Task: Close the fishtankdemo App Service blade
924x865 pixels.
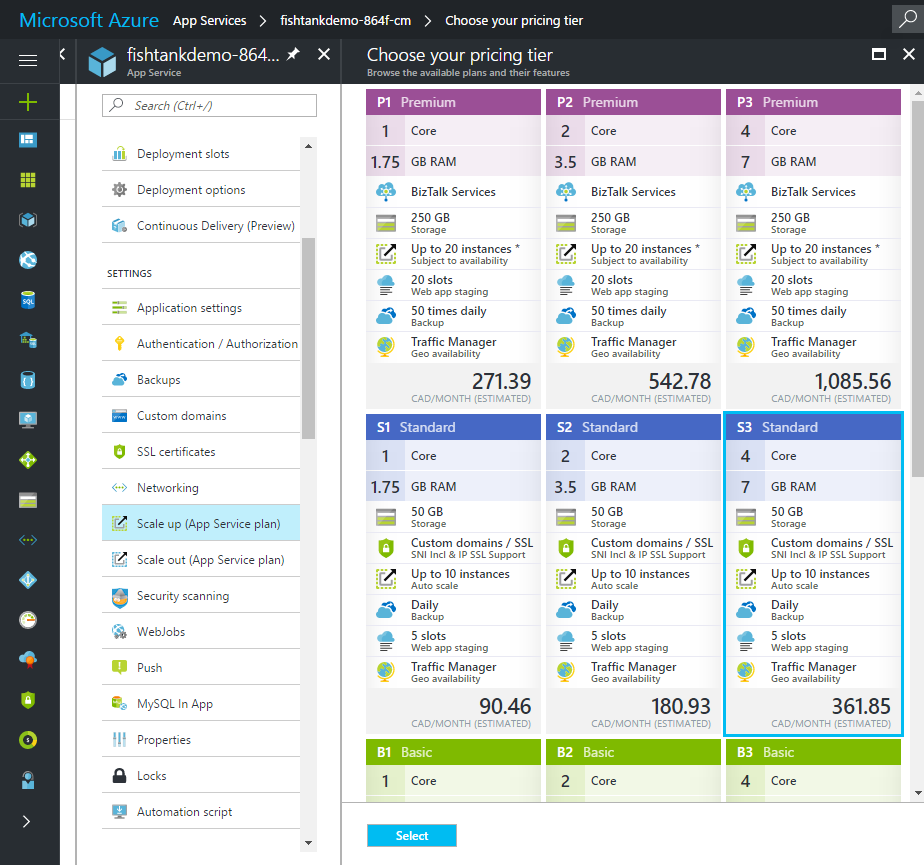Action: click(324, 54)
